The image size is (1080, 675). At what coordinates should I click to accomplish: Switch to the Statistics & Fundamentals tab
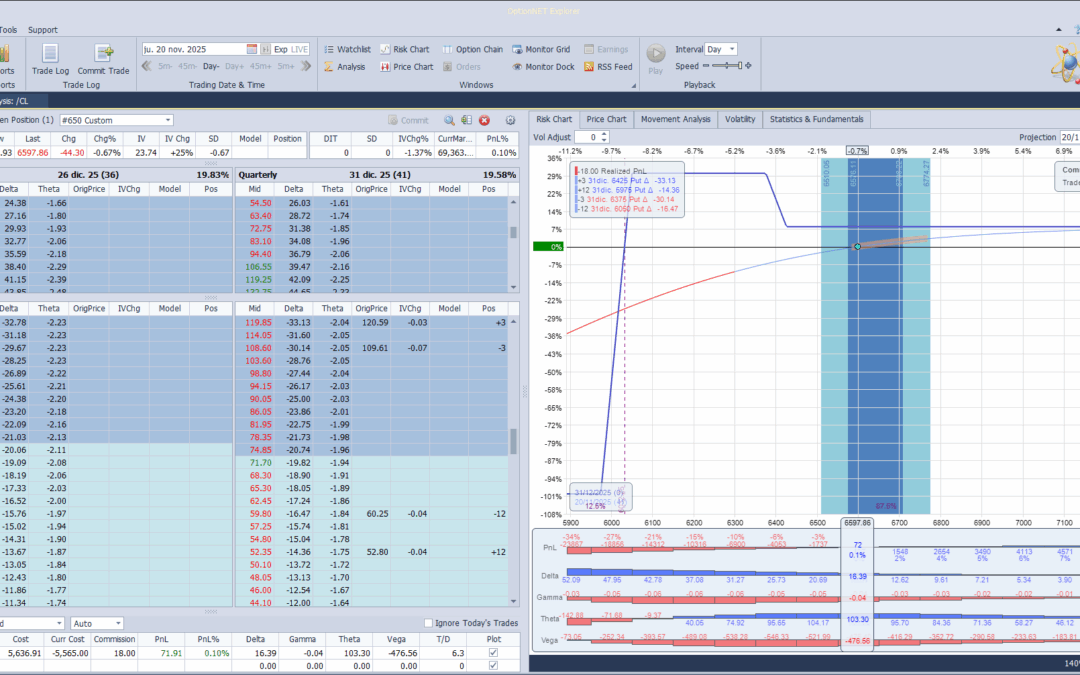(816, 119)
